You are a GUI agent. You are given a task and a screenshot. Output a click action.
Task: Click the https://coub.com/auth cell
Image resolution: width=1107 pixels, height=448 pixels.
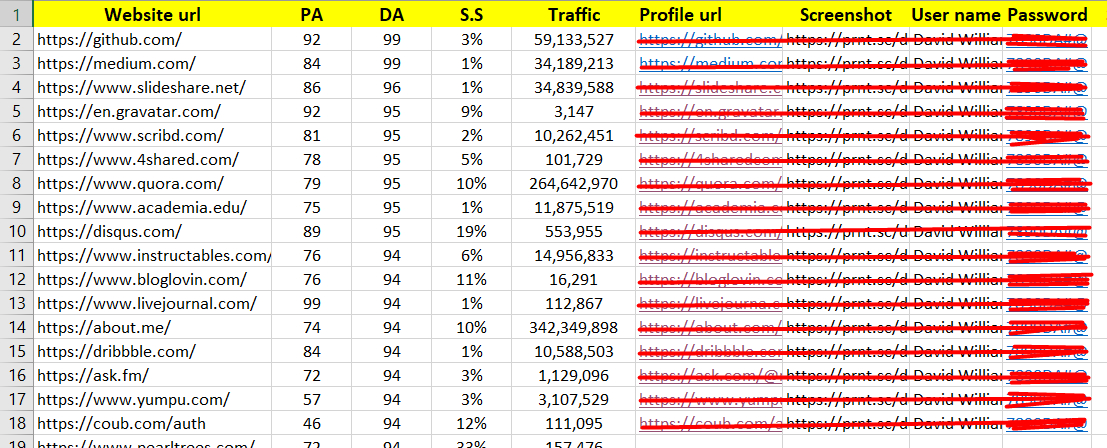pyautogui.click(x=152, y=423)
